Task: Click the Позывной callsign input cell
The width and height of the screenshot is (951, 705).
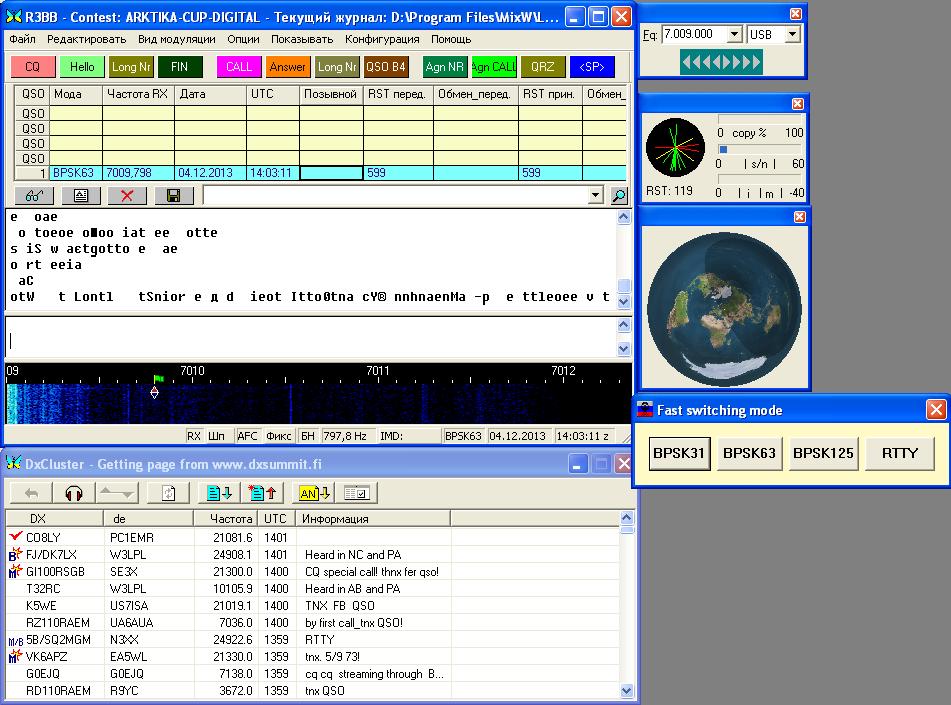Action: [x=331, y=173]
